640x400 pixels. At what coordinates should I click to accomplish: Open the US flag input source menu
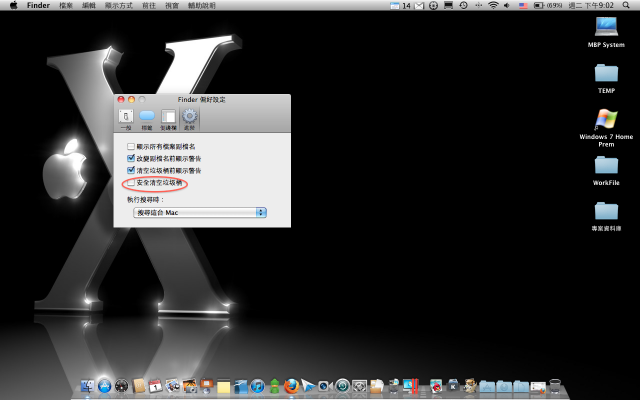click(523, 5)
